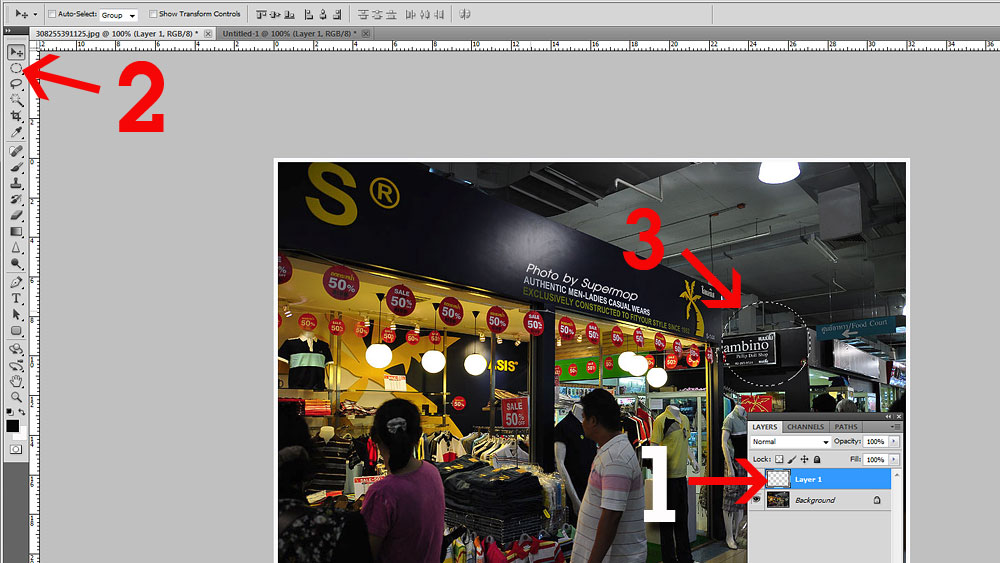
Task: Swap foreground and background colors
Action: pos(22,412)
